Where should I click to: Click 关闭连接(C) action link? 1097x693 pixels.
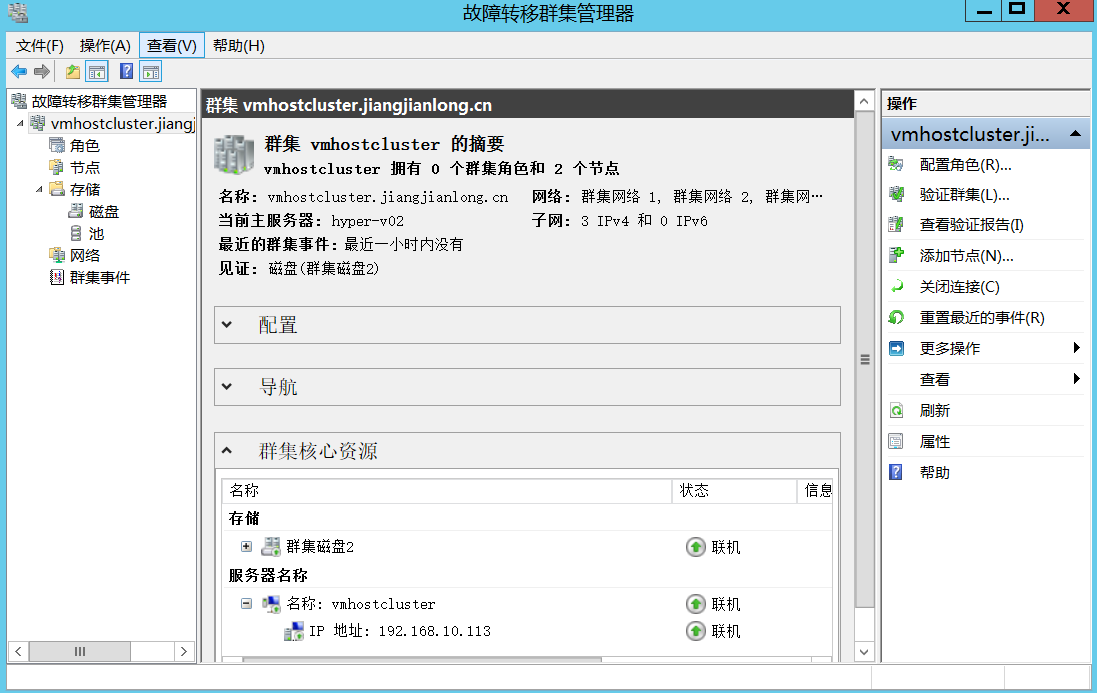[x=959, y=286]
